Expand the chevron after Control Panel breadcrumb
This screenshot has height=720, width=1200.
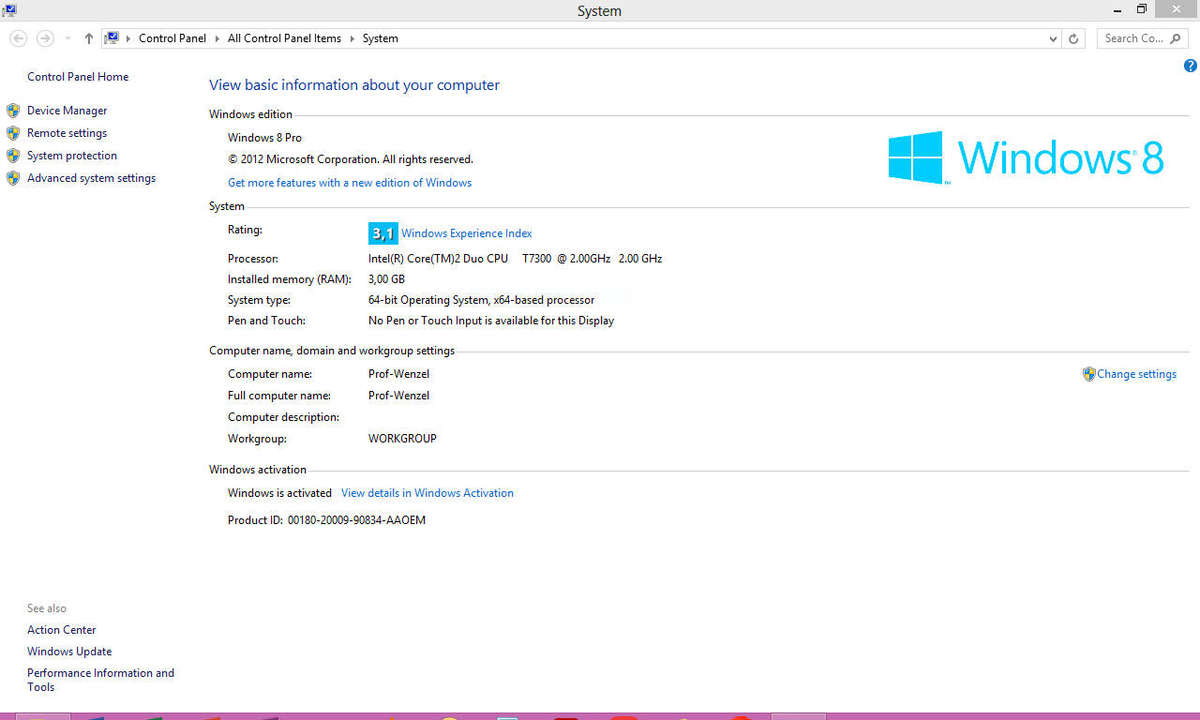point(217,39)
